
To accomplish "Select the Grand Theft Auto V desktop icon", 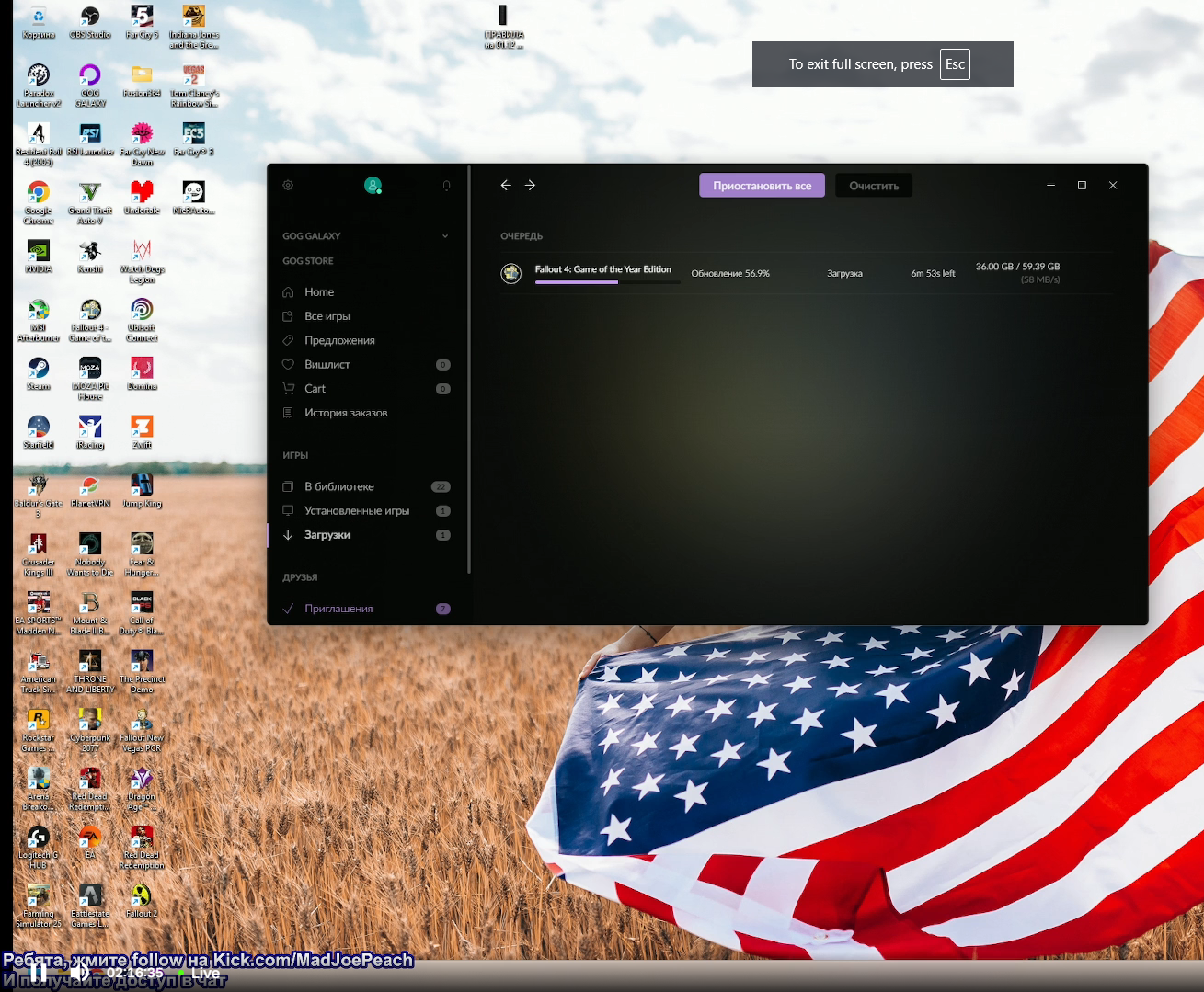I will [x=90, y=202].
